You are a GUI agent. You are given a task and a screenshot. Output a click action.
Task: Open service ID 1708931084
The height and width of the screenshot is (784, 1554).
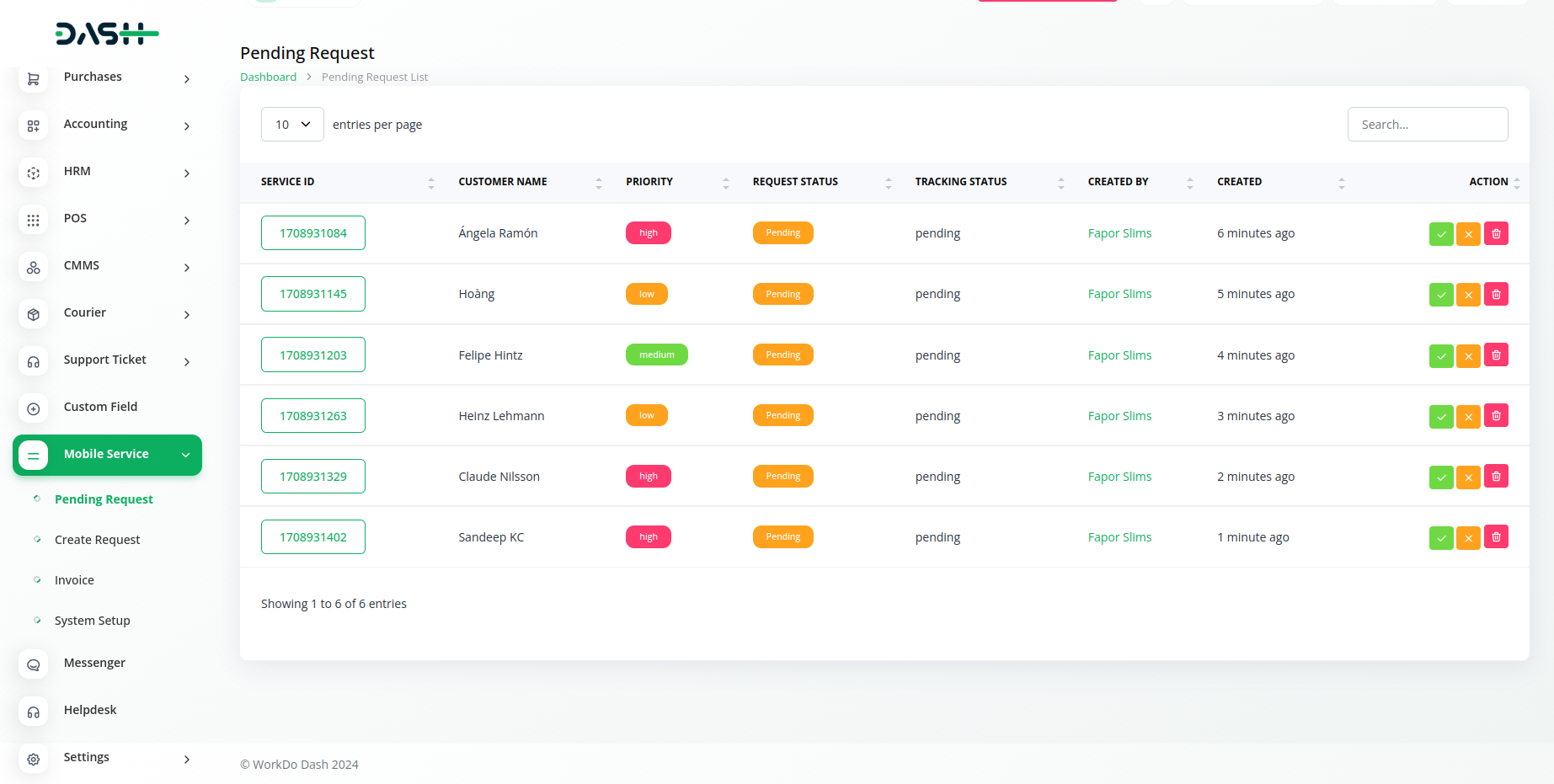313,233
